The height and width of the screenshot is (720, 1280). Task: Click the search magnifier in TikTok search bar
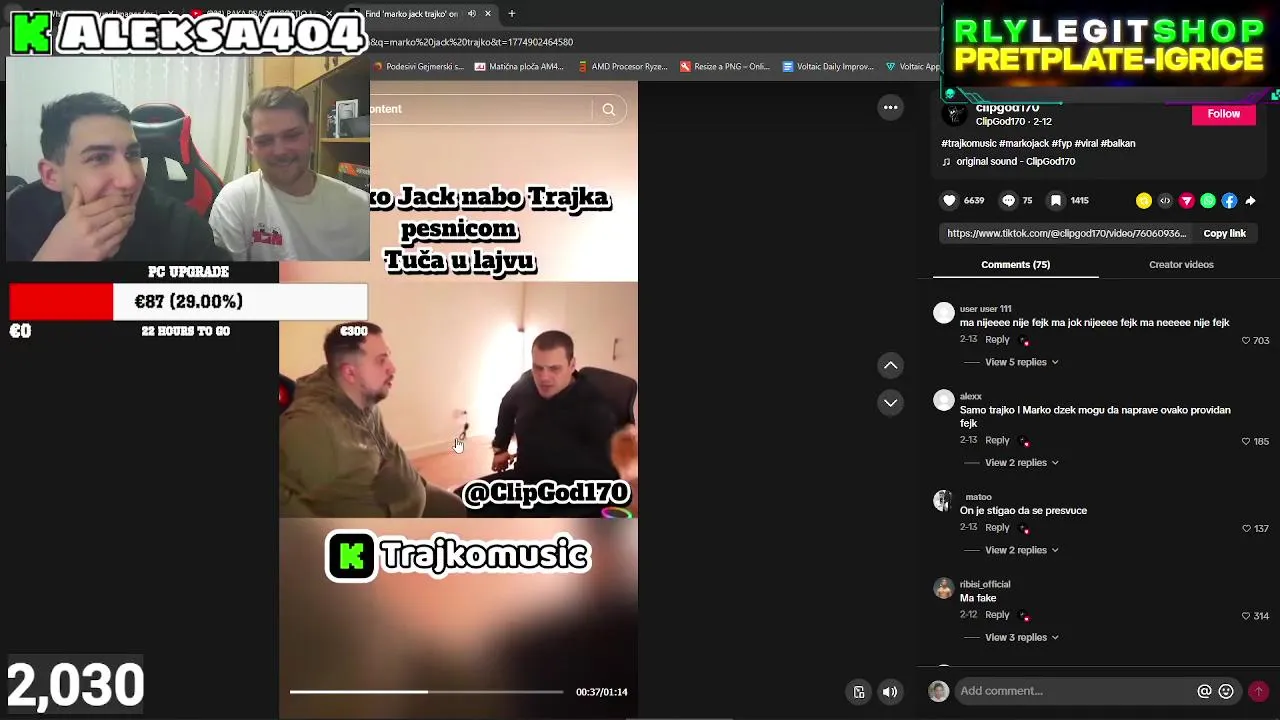pos(608,109)
